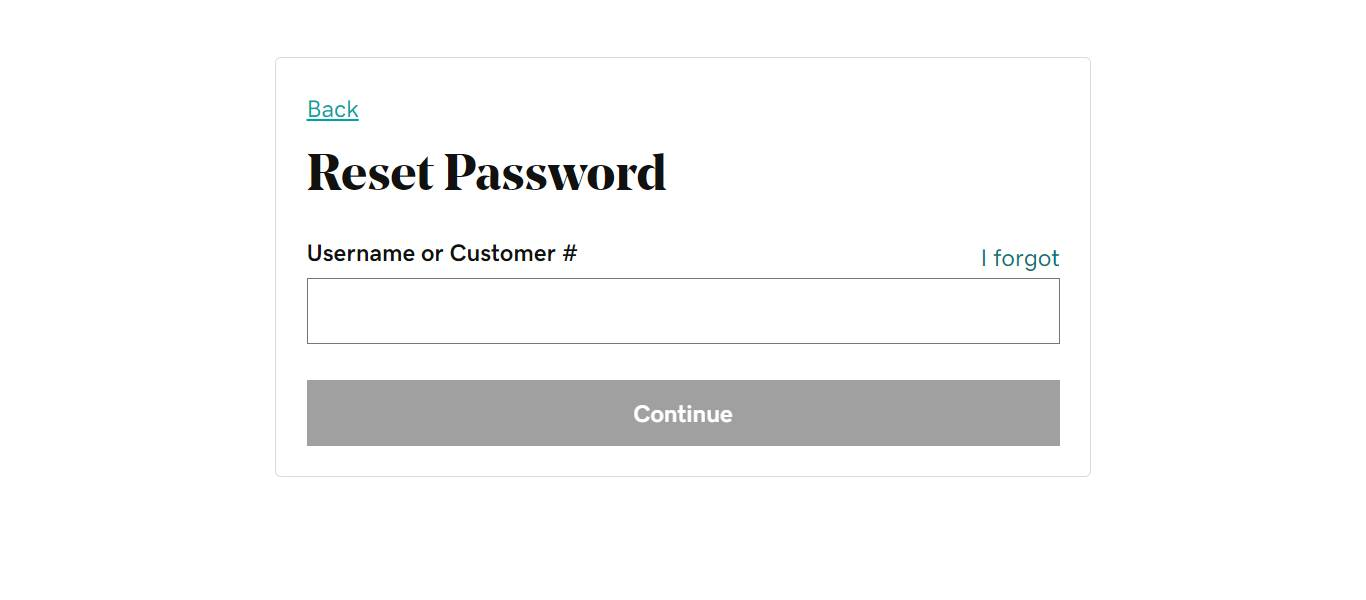Return to previous page via Back
The height and width of the screenshot is (600, 1366).
[x=332, y=109]
